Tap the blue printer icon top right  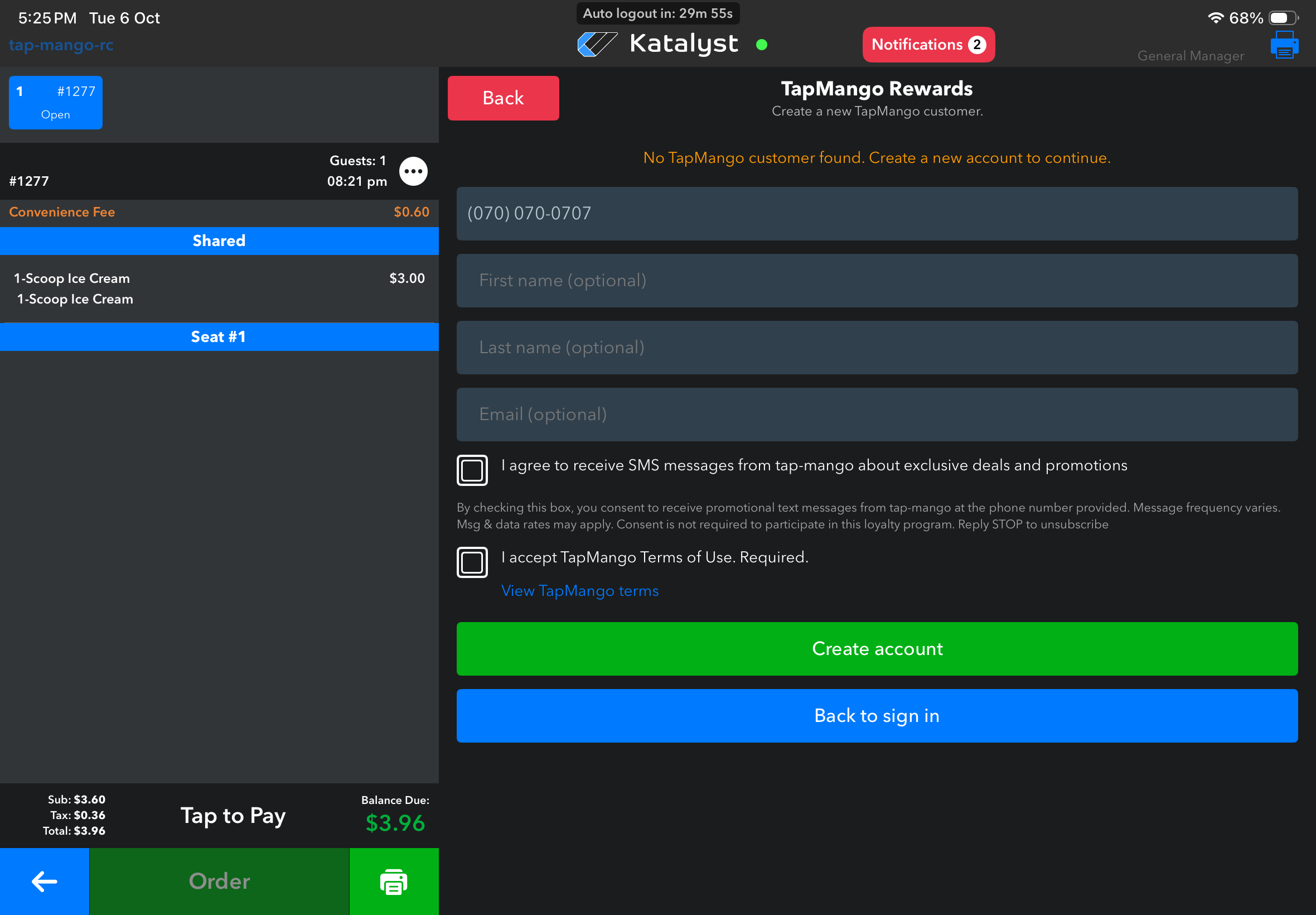click(1284, 45)
